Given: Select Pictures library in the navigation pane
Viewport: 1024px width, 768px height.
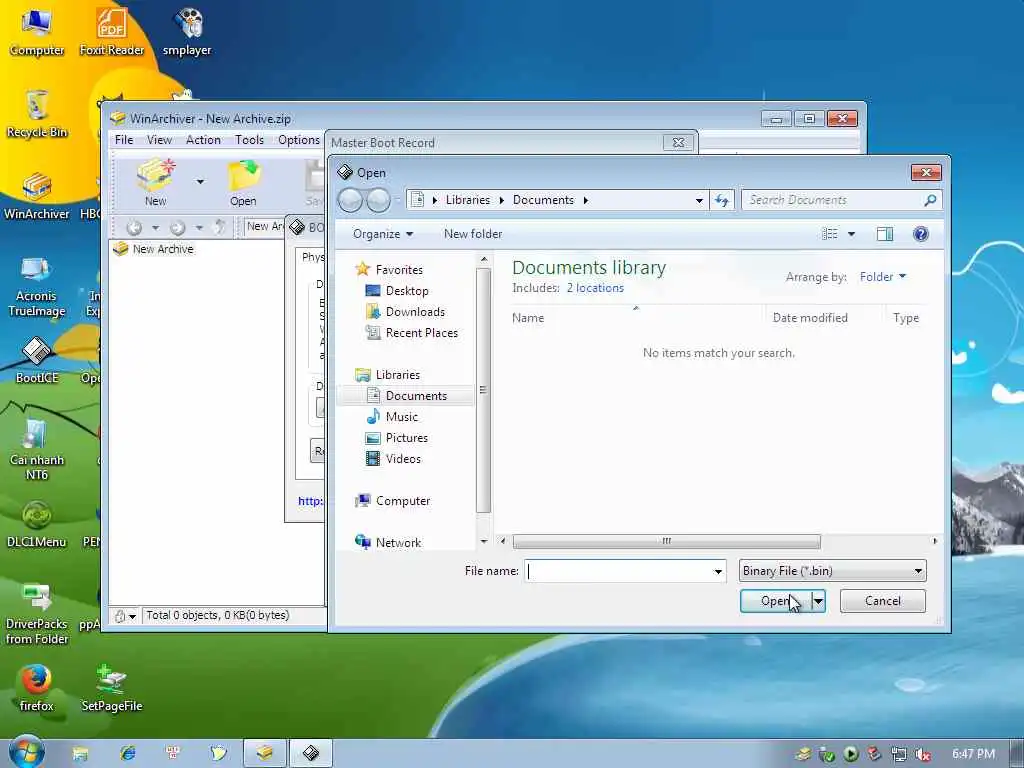Looking at the screenshot, I should [x=407, y=438].
